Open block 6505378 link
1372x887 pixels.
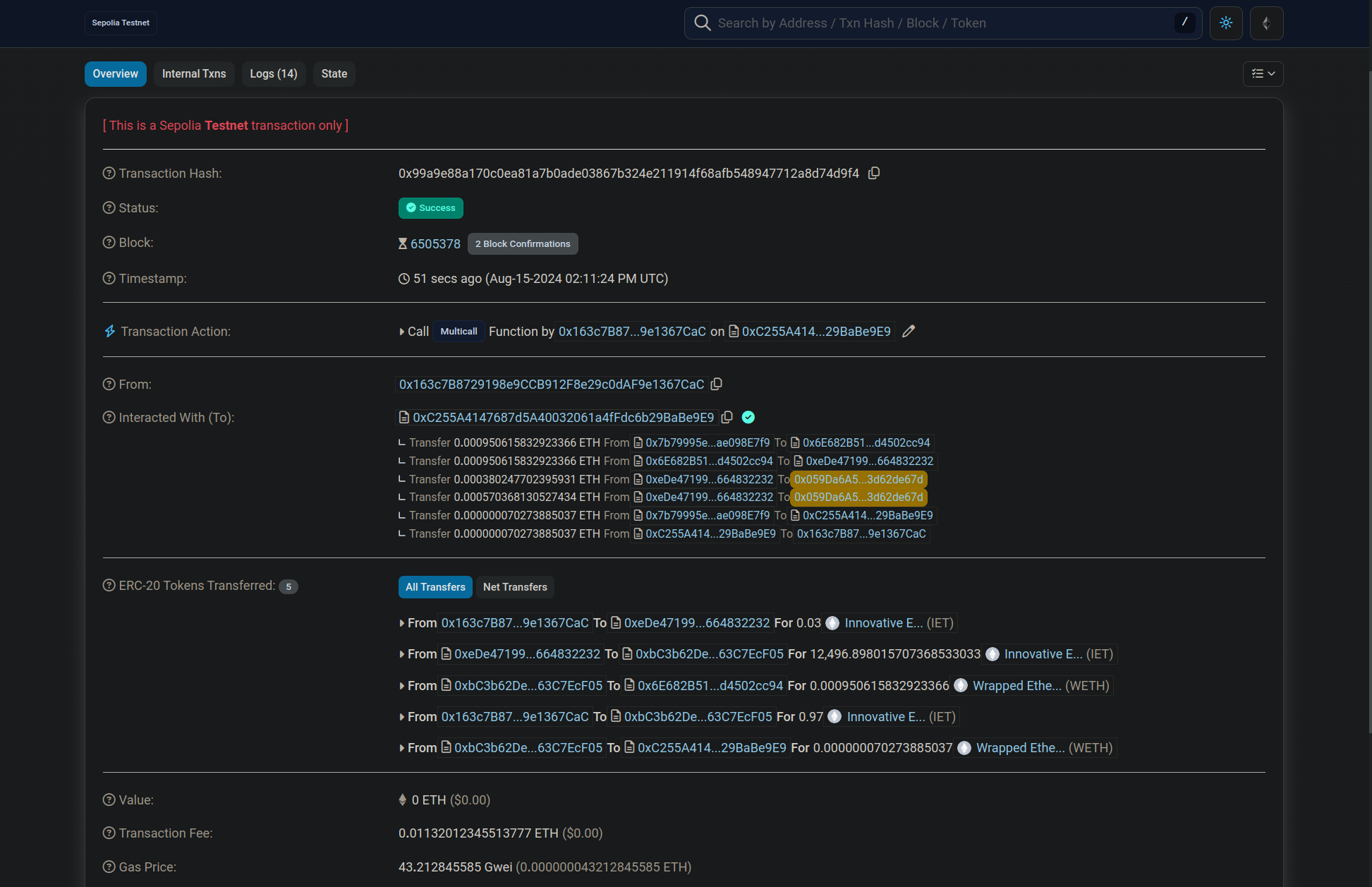click(x=435, y=243)
